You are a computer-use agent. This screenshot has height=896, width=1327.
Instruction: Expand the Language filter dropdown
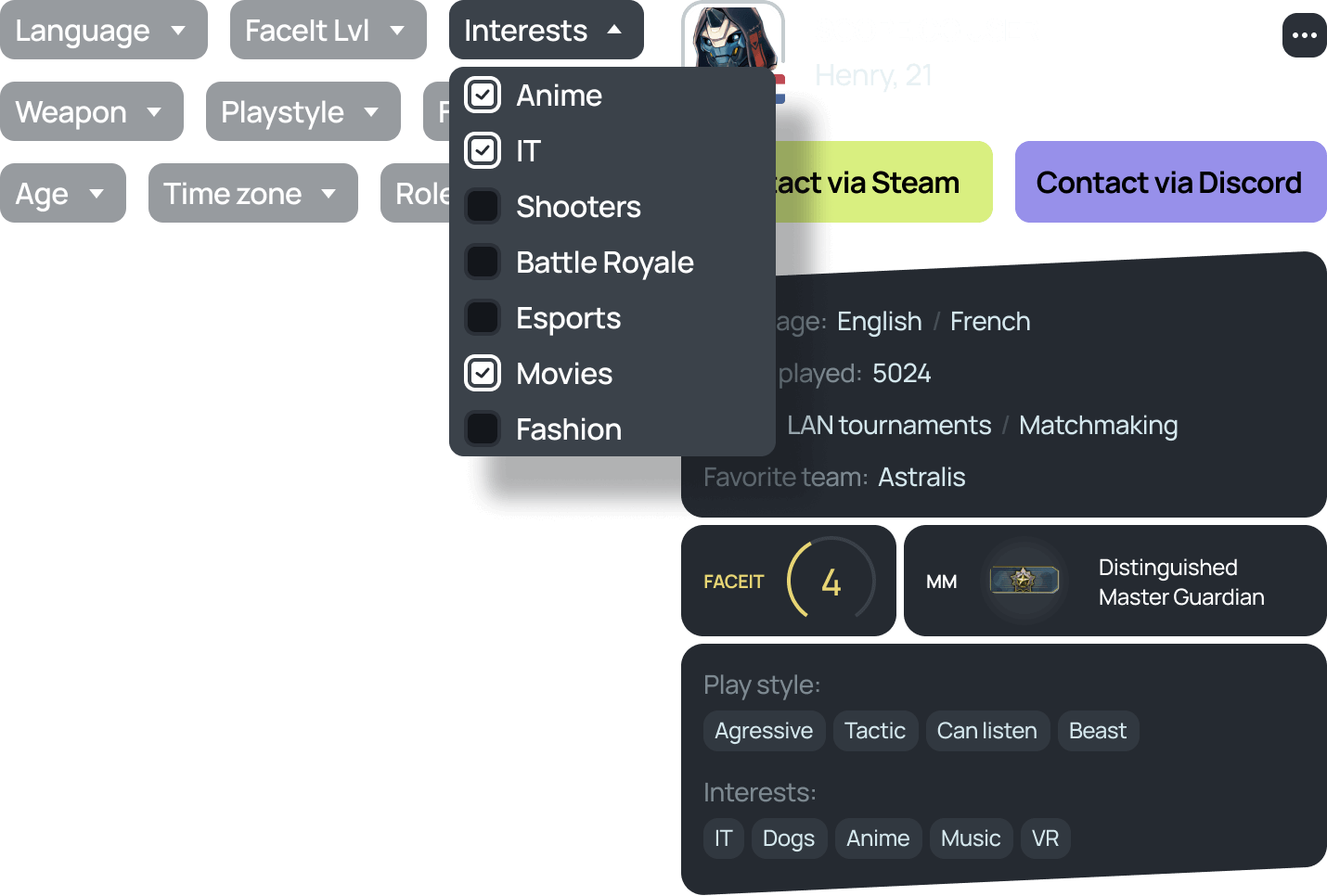tap(104, 30)
